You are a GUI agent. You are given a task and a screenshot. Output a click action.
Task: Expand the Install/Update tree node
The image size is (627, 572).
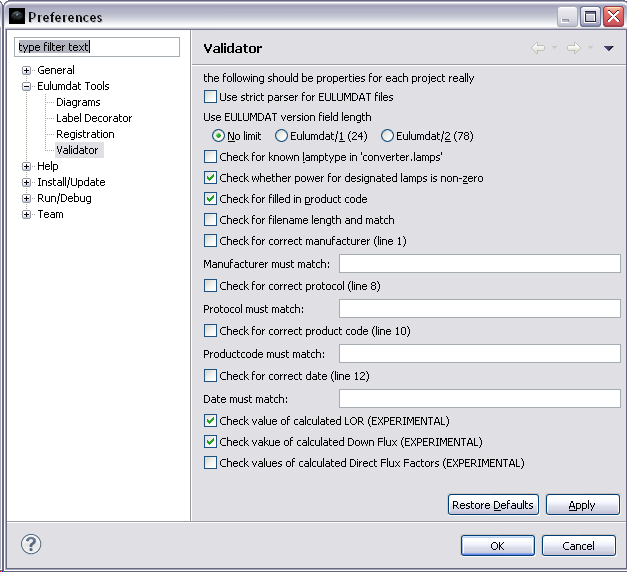tap(26, 182)
